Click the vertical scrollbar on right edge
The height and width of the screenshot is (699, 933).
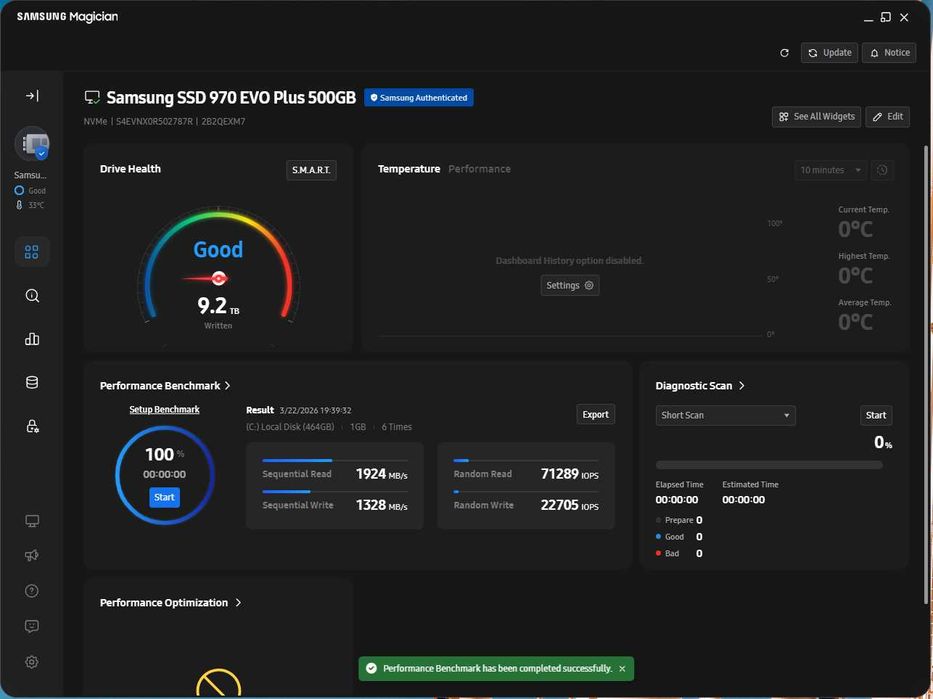pyautogui.click(x=926, y=375)
